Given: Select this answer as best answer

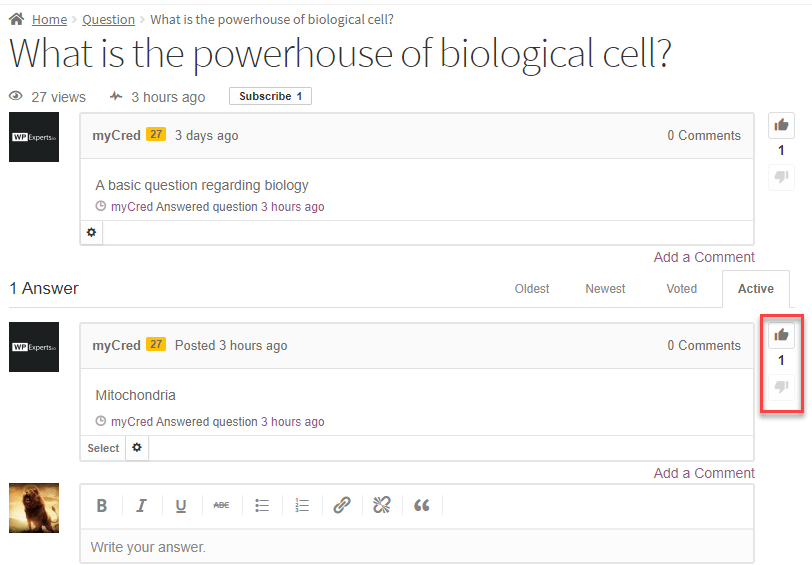Looking at the screenshot, I should 103,448.
